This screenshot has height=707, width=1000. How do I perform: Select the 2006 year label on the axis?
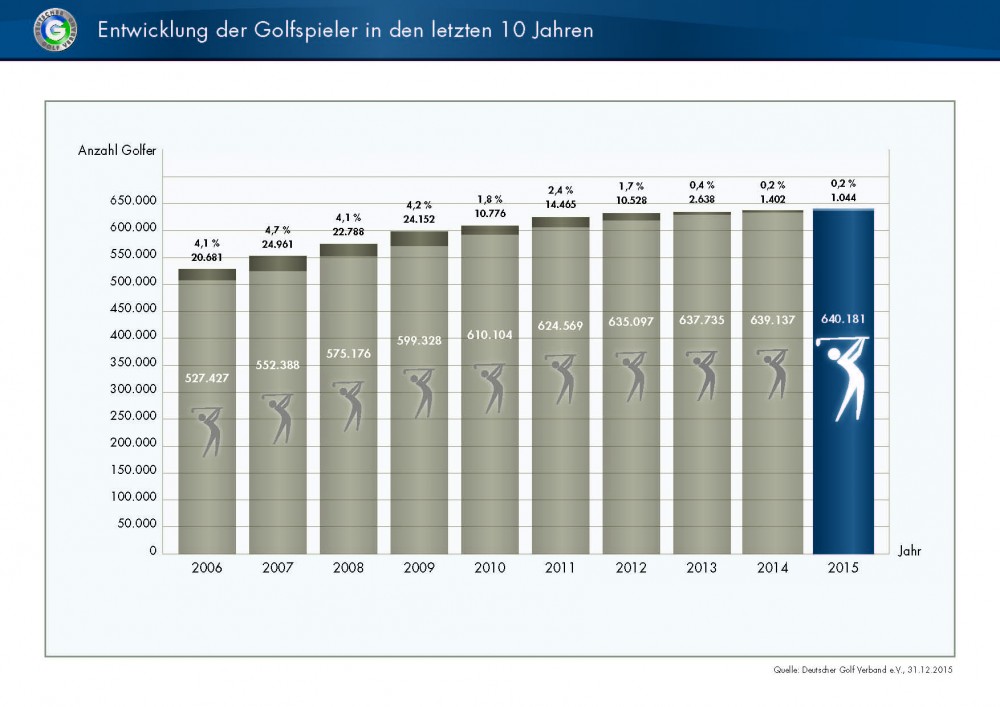tap(207, 568)
